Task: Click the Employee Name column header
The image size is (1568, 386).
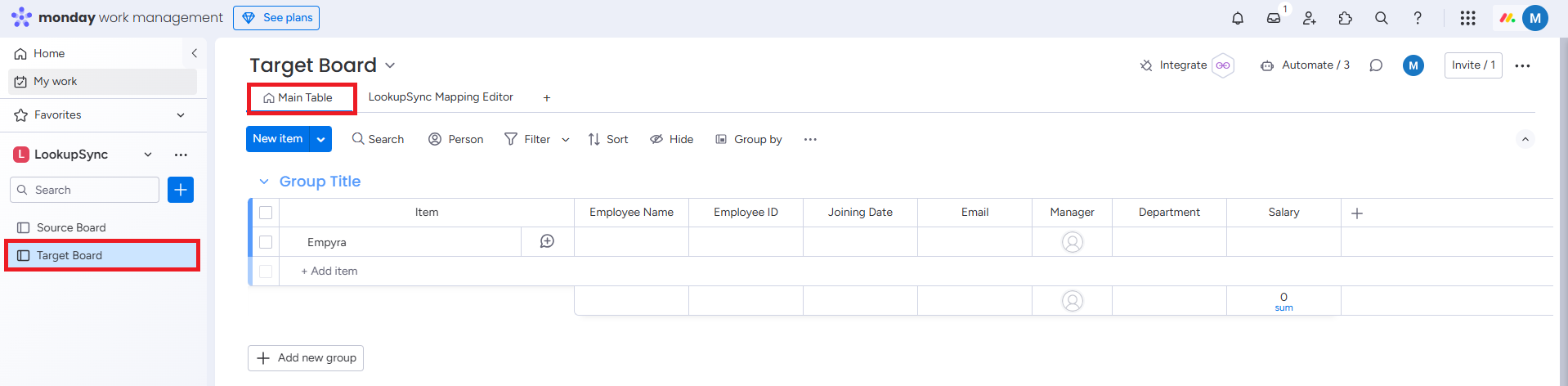Action: tap(631, 213)
